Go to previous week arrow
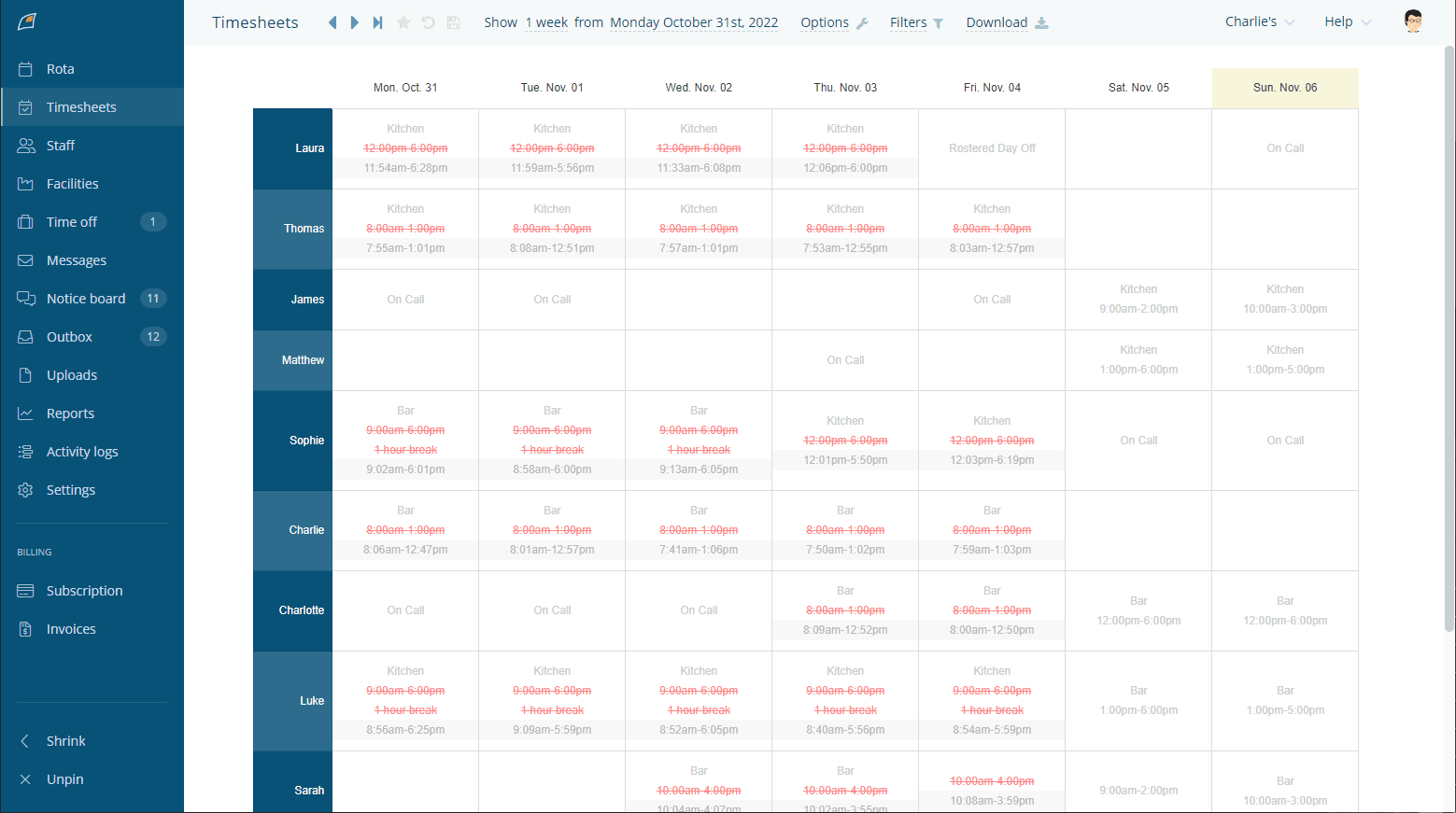The width and height of the screenshot is (1456, 813). [x=332, y=22]
